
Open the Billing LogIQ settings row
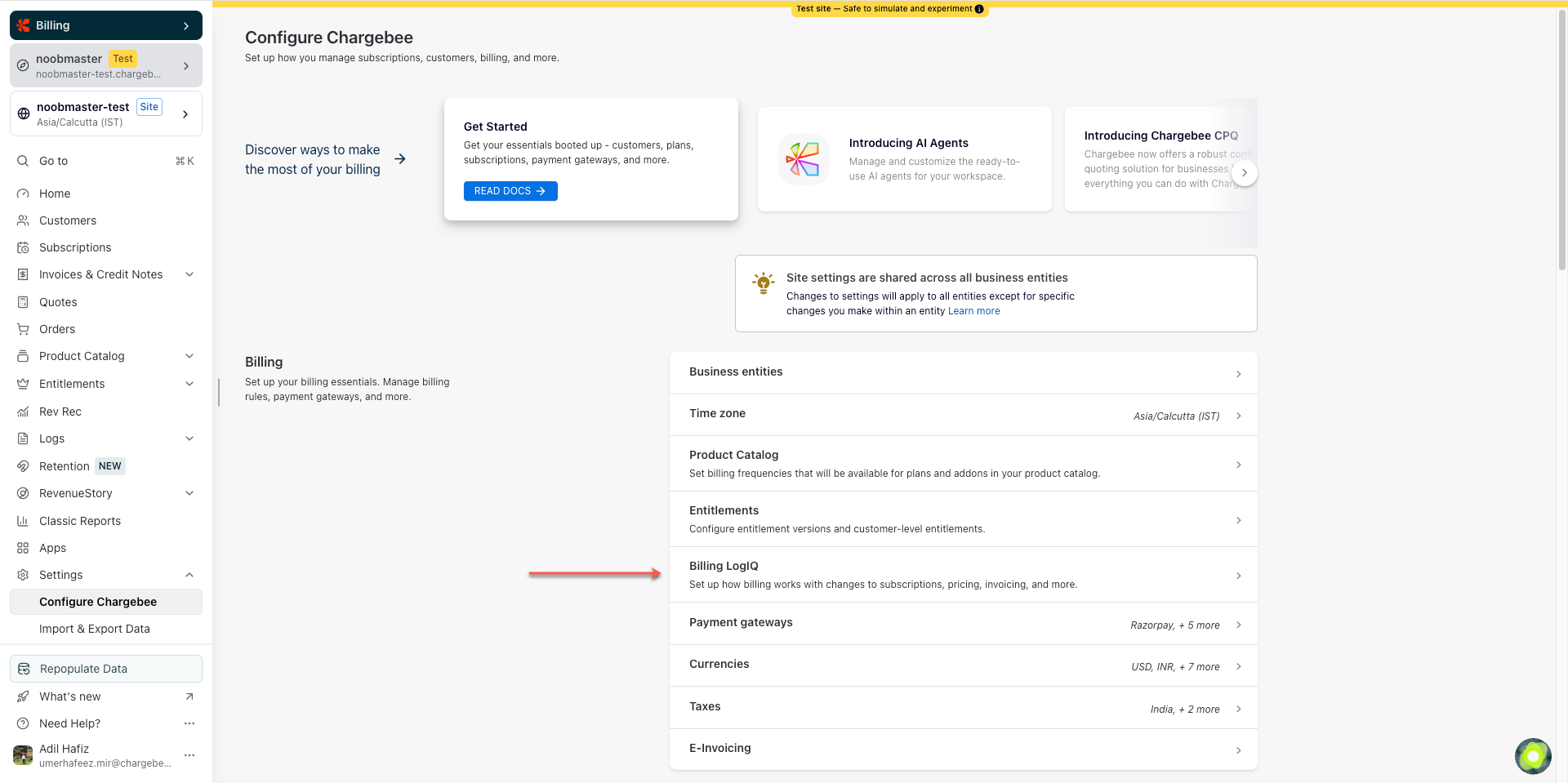[x=963, y=575]
